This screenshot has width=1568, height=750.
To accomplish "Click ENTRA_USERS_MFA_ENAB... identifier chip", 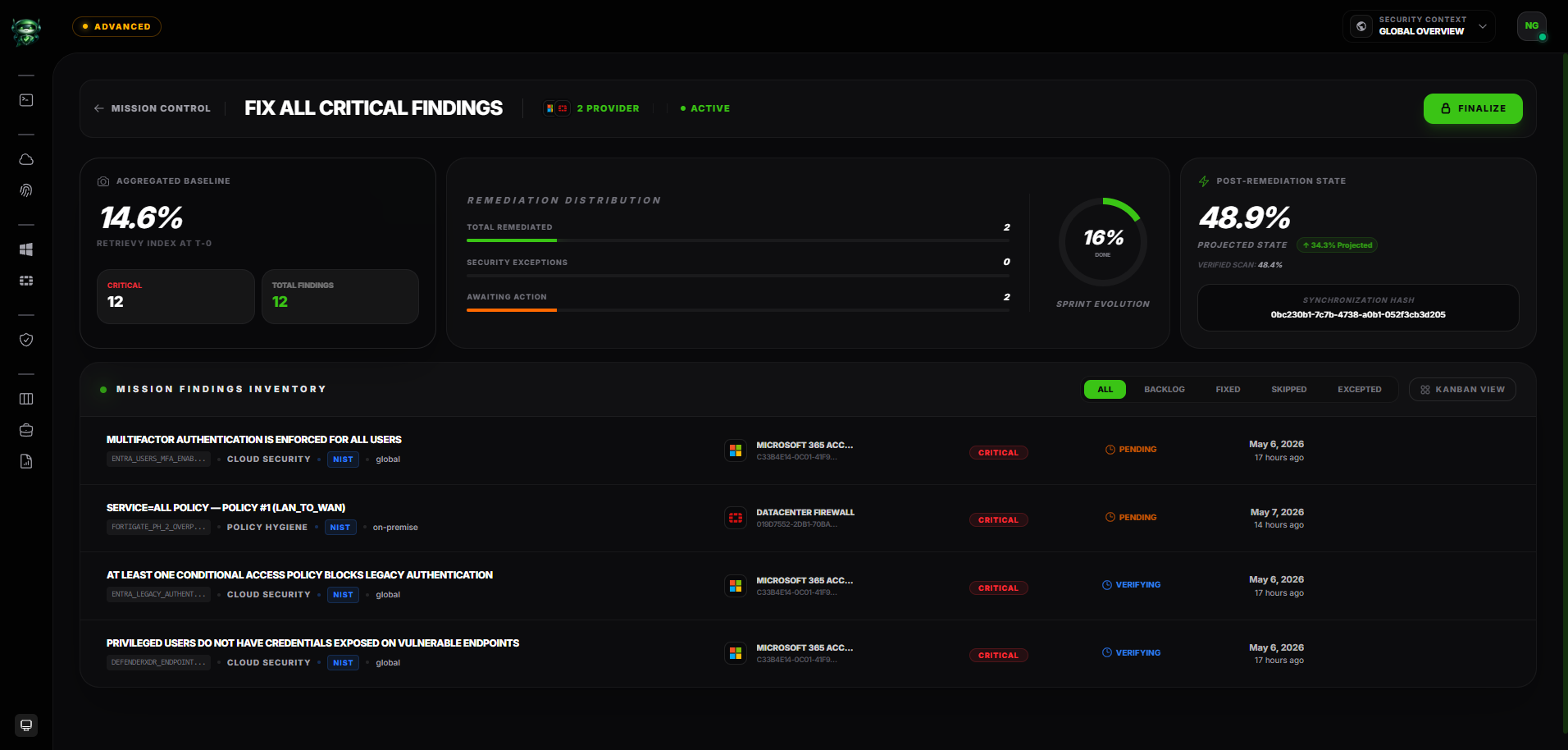I will (158, 460).
